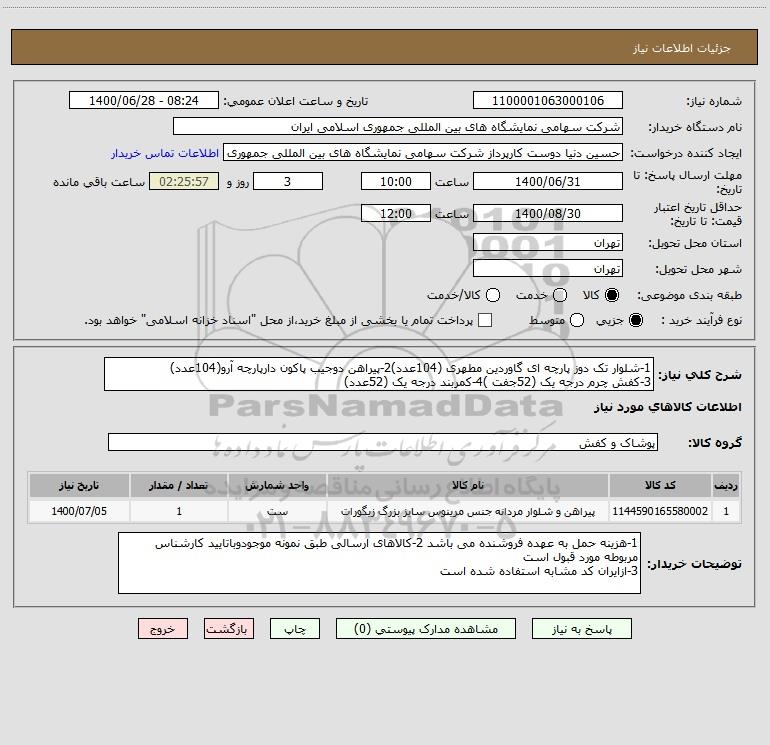Open اطلاعات تماس خریدار link
770x745 pixels.
click(165, 153)
